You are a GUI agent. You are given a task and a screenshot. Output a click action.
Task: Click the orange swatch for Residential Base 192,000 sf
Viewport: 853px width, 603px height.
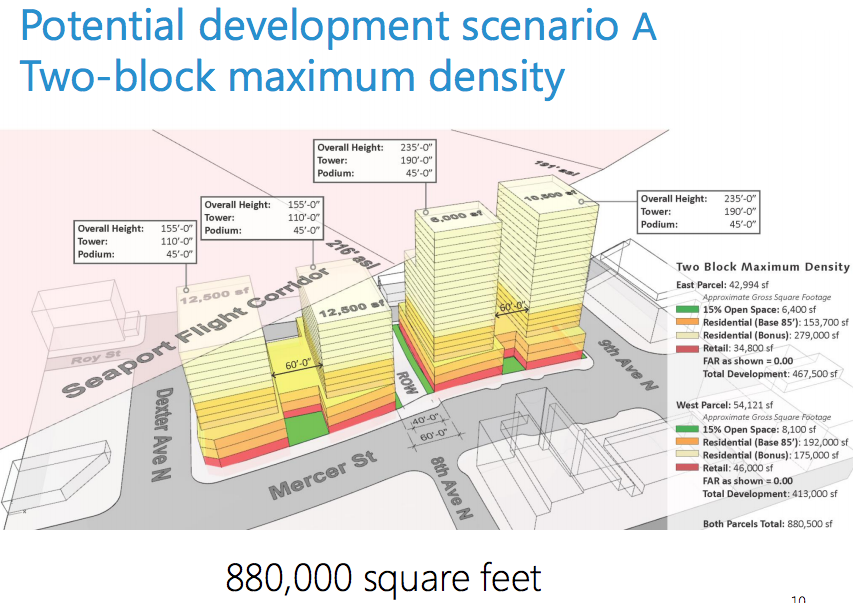coord(687,442)
